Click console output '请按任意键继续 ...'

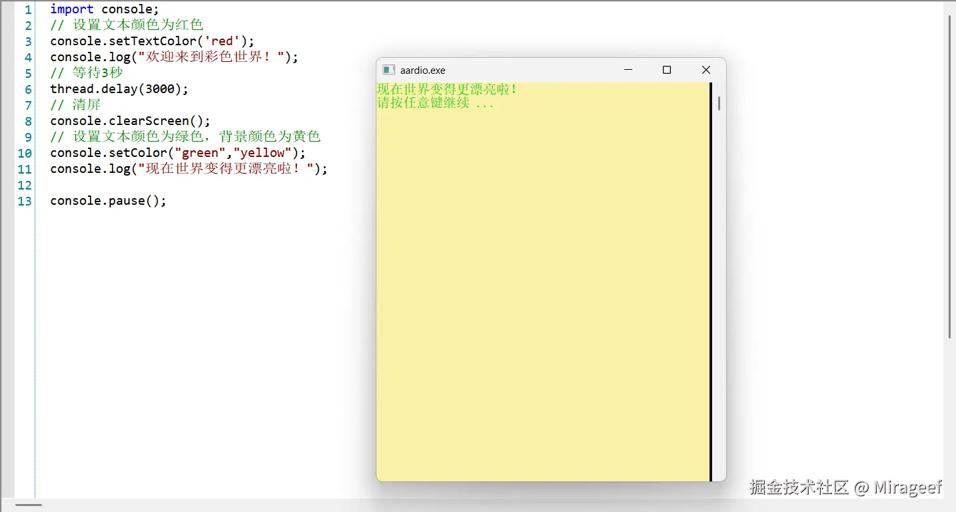coord(435,103)
